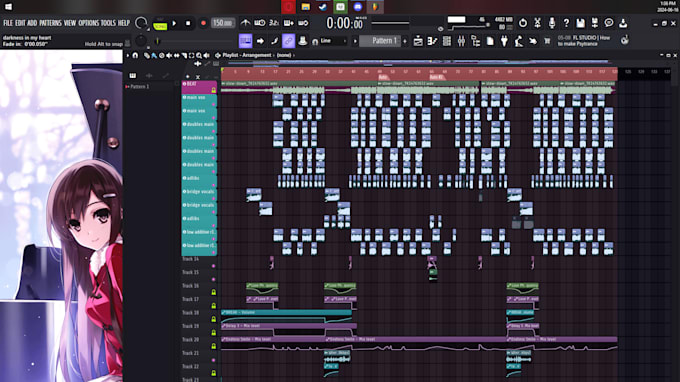
Task: Click the FL STUDIO news panel link
Action: point(584,41)
